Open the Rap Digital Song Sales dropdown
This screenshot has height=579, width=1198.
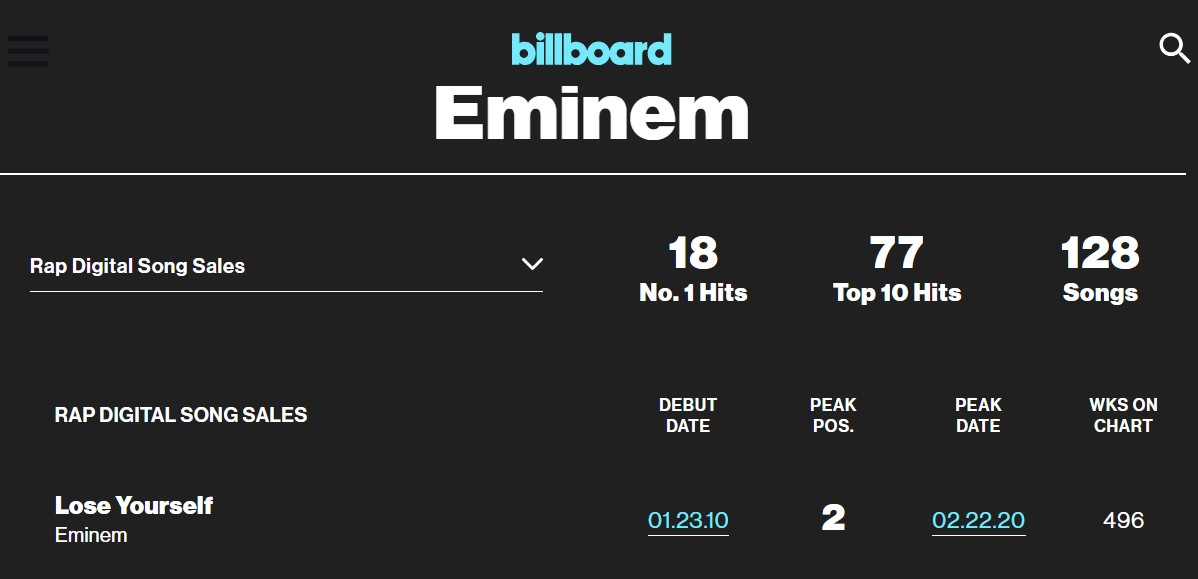(x=287, y=266)
